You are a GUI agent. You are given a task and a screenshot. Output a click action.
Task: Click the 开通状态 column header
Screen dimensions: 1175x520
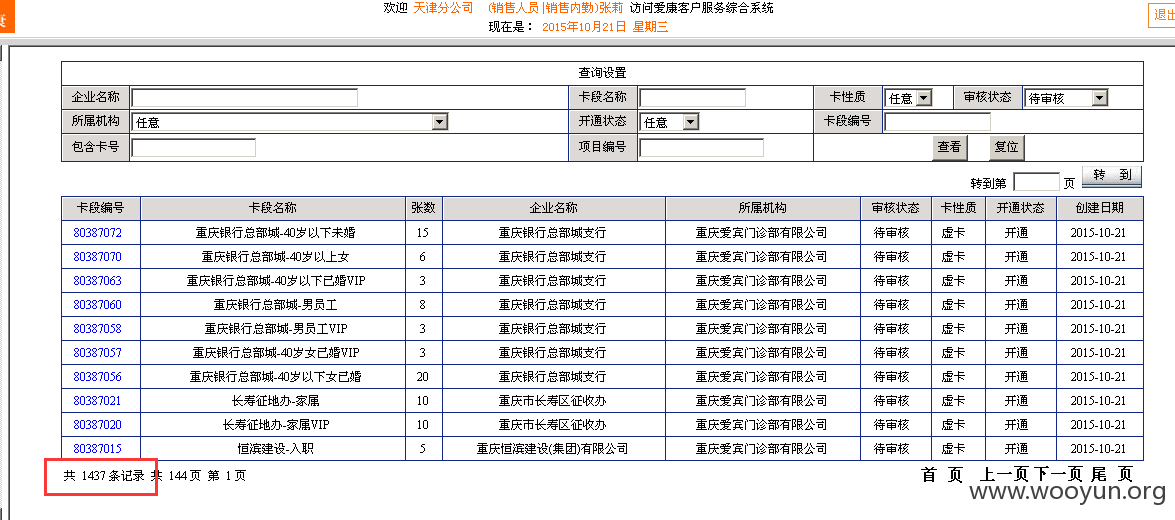[1020, 208]
